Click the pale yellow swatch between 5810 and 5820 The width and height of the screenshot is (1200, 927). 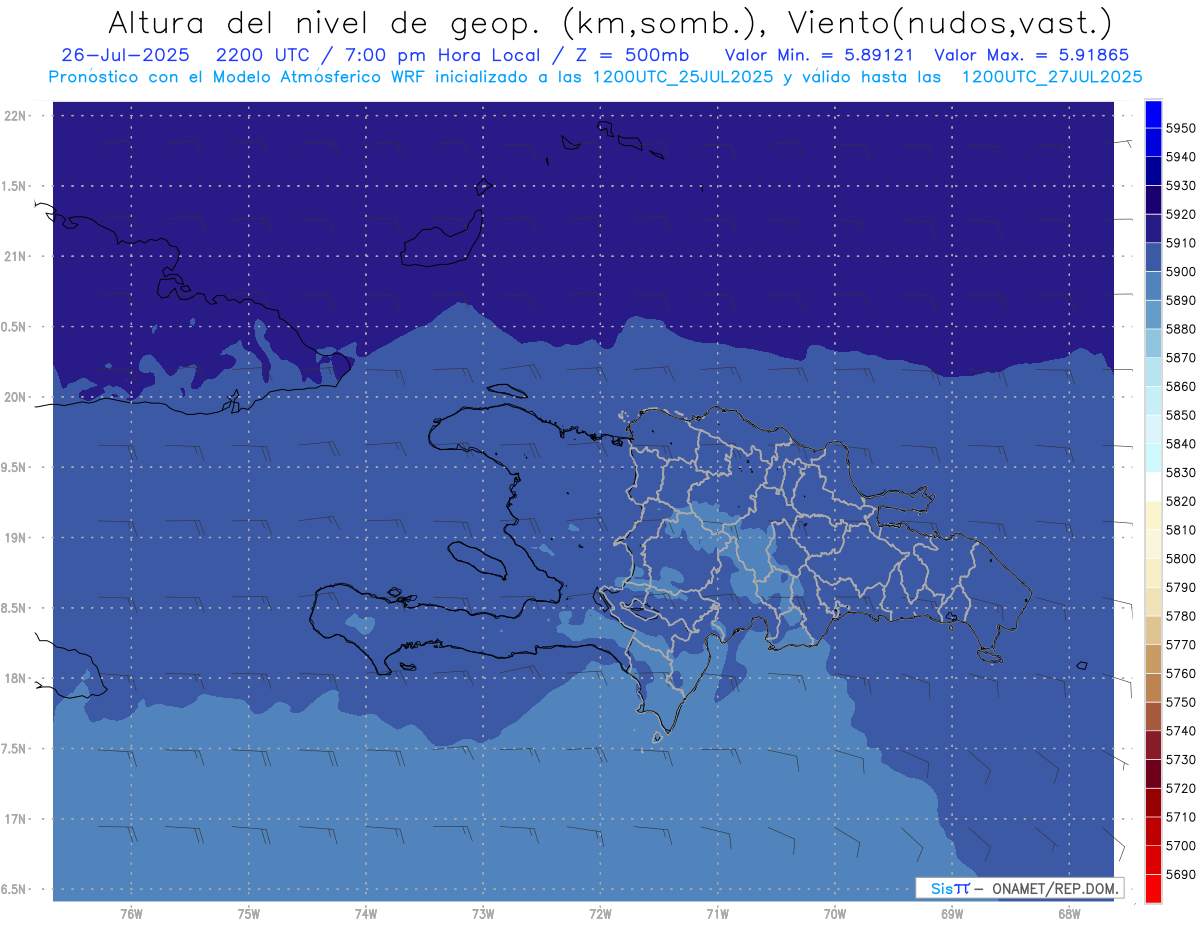pyautogui.click(x=1153, y=515)
